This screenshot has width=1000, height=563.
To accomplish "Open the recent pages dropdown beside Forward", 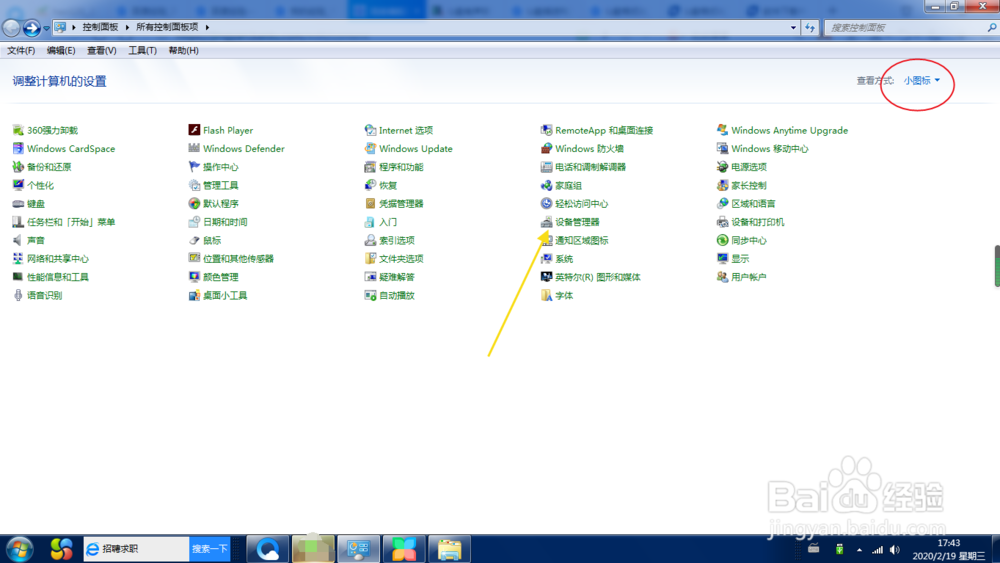I will coord(47,28).
